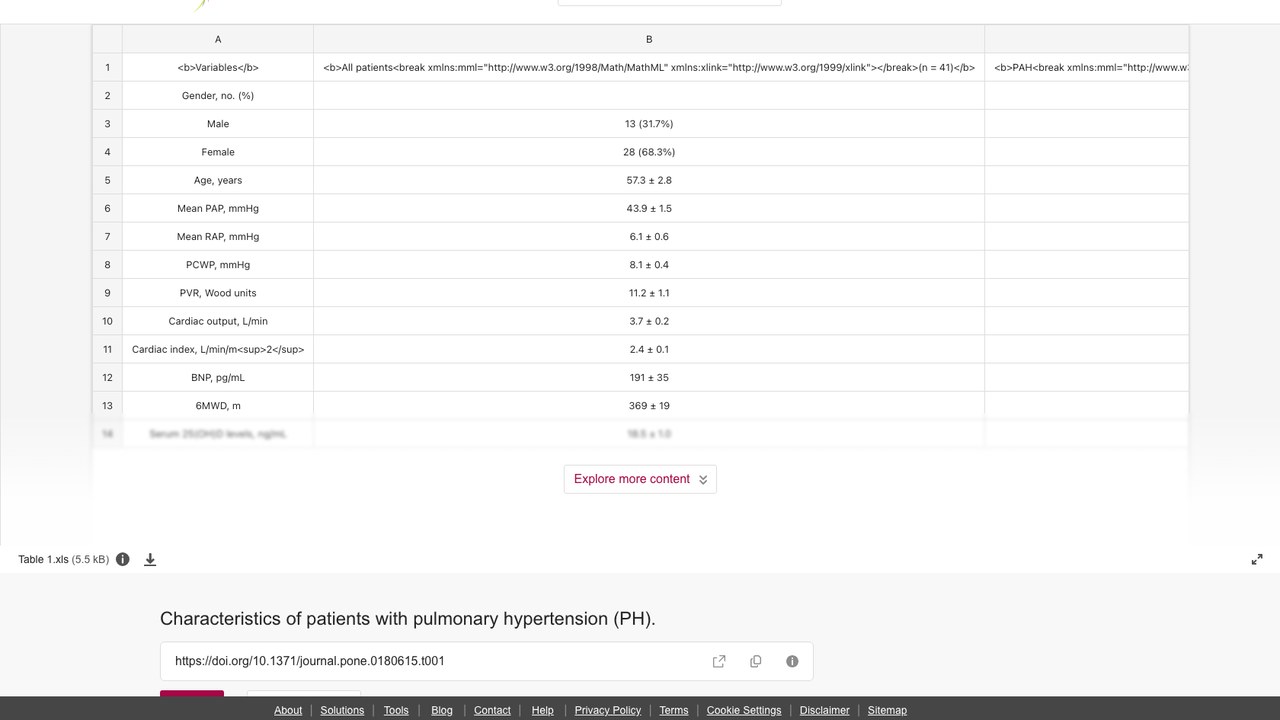Open Tools footer link
This screenshot has height=720, width=1280.
pos(396,710)
